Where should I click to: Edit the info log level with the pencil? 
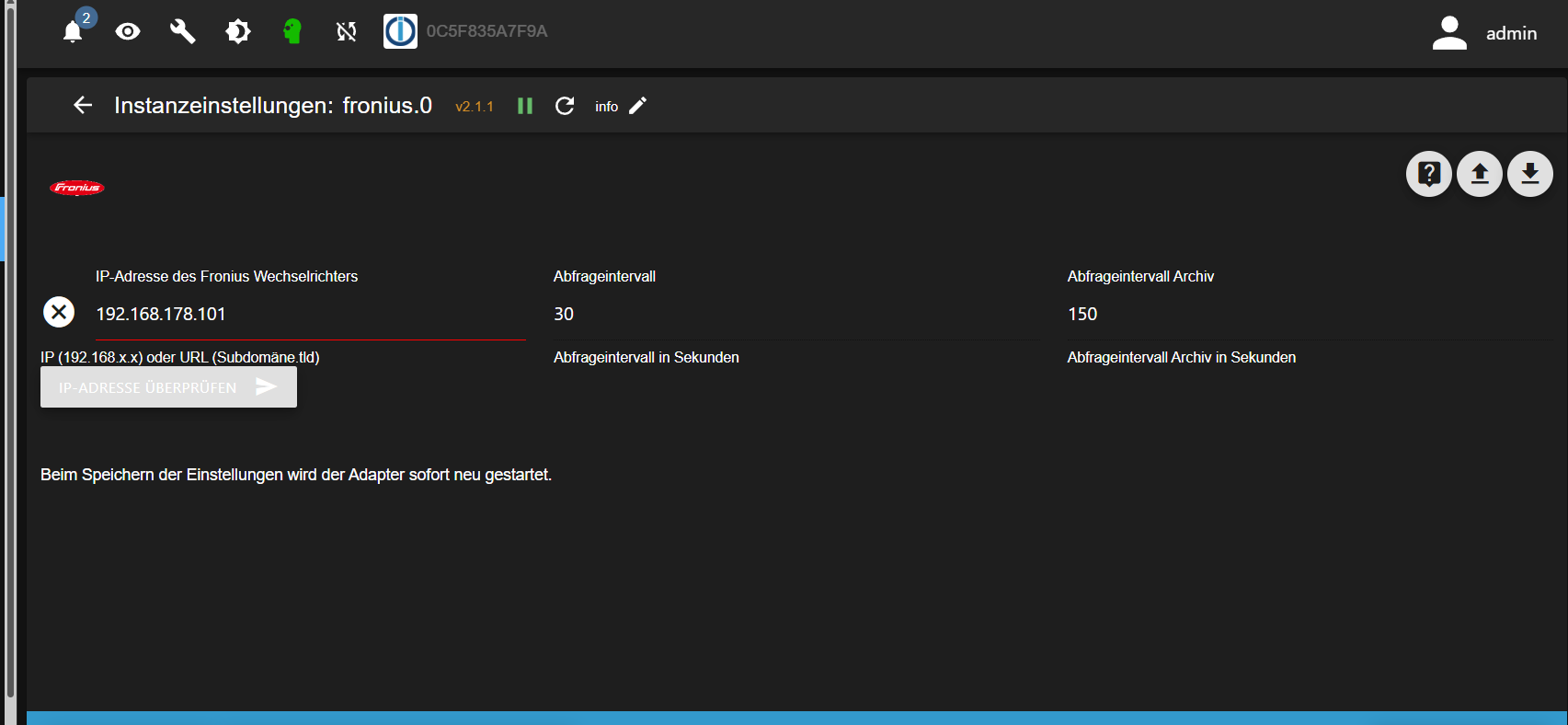638,106
